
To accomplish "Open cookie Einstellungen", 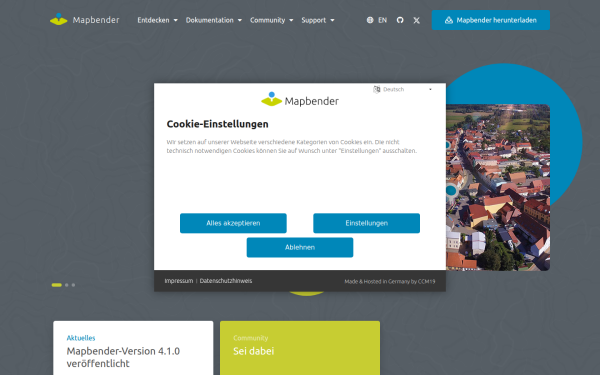I will click(x=366, y=223).
